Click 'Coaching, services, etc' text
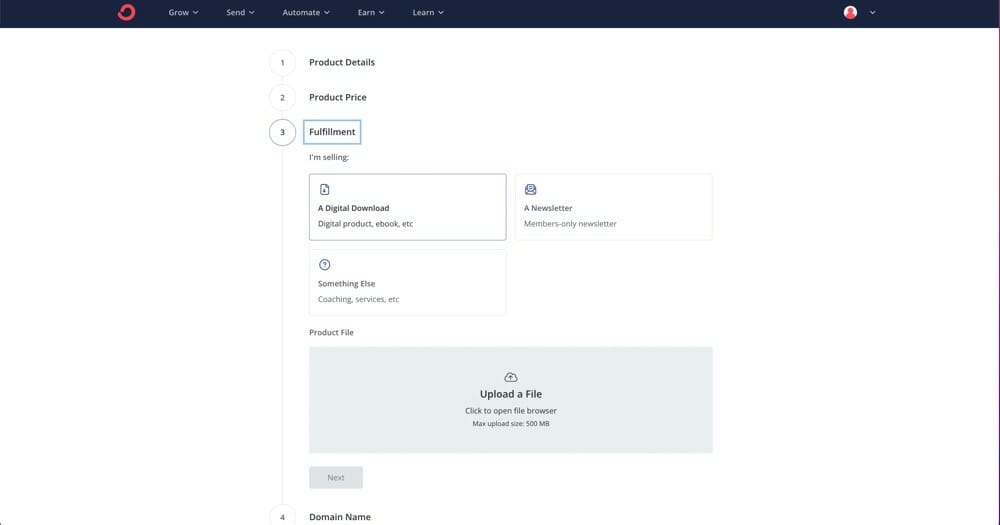1000x525 pixels. (358, 299)
